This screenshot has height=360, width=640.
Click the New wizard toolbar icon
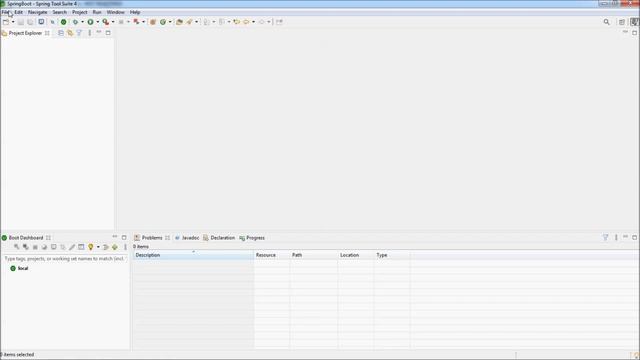tap(6, 22)
